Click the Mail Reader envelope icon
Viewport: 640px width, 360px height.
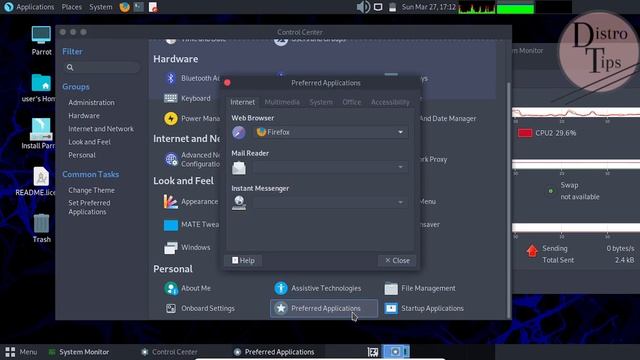tap(239, 167)
